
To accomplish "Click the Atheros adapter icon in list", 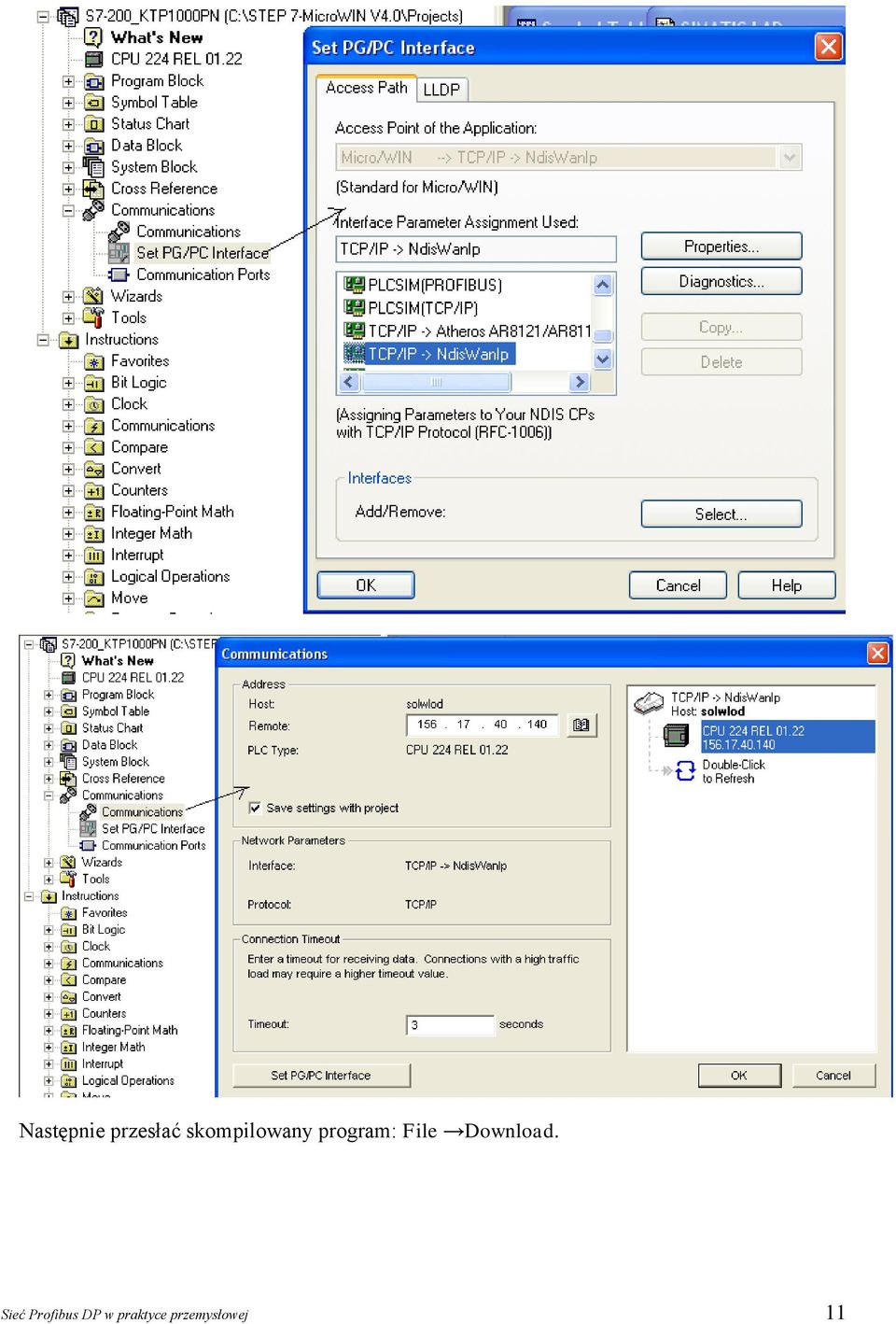I will pyautogui.click(x=354, y=331).
